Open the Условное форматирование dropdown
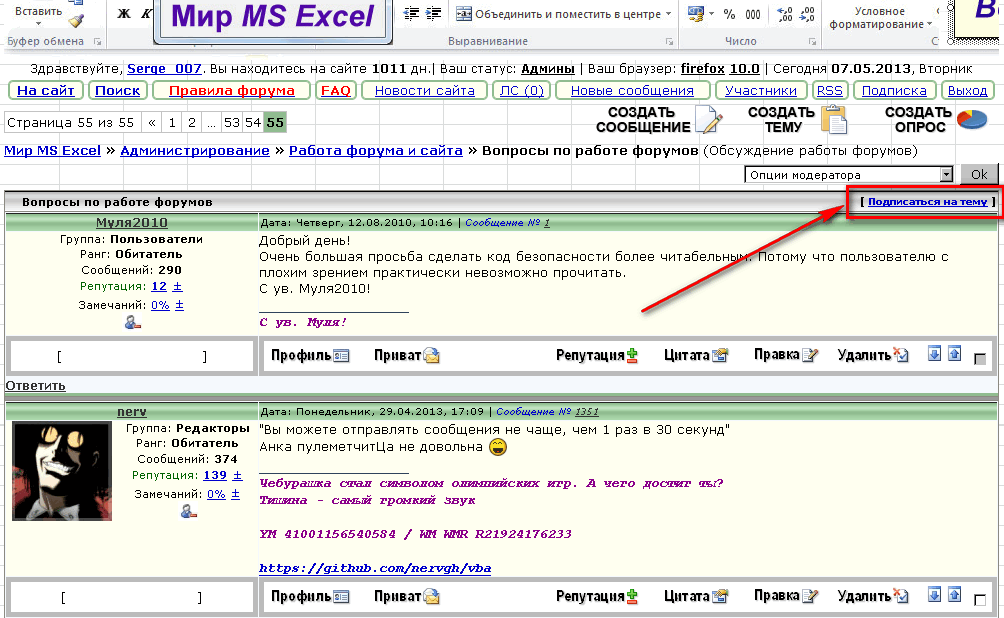 pyautogui.click(x=880, y=18)
